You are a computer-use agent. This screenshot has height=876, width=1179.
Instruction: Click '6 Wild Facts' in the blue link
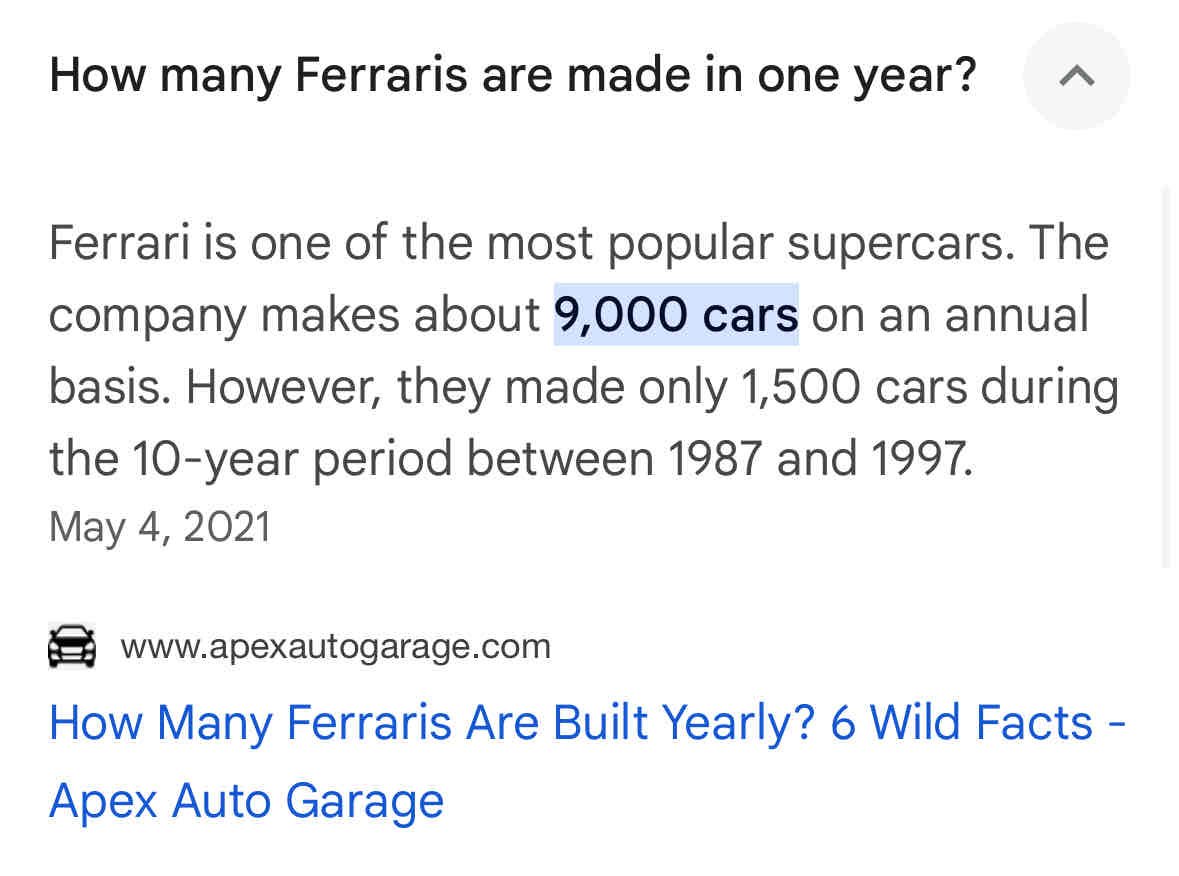(x=962, y=722)
